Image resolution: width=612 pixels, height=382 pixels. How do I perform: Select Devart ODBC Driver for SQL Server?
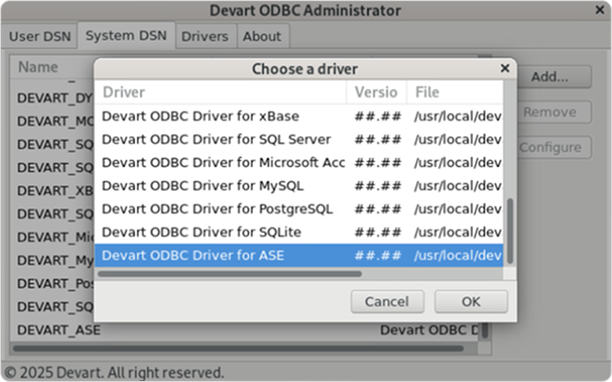[299, 139]
